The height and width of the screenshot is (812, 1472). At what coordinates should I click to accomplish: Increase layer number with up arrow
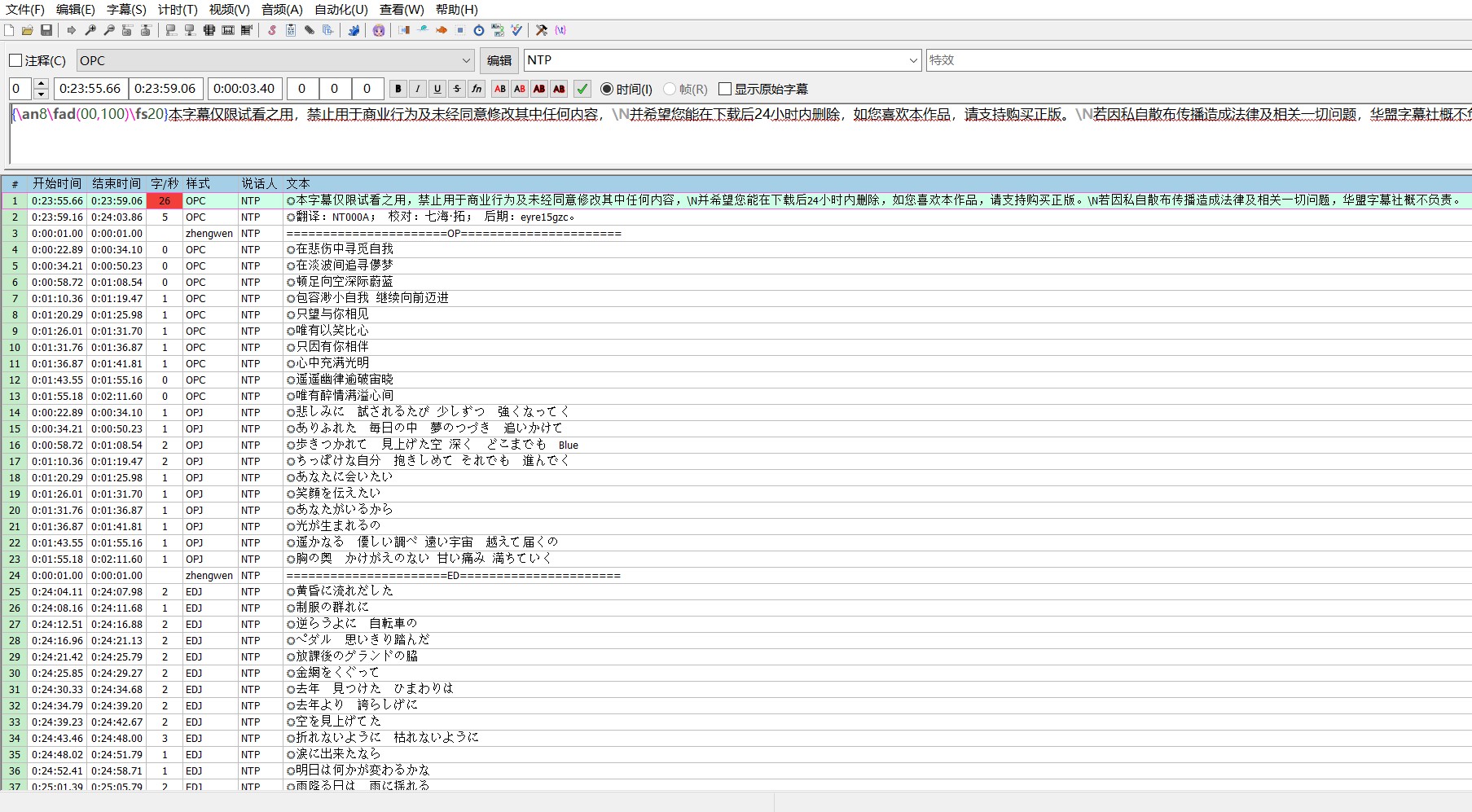point(42,83)
